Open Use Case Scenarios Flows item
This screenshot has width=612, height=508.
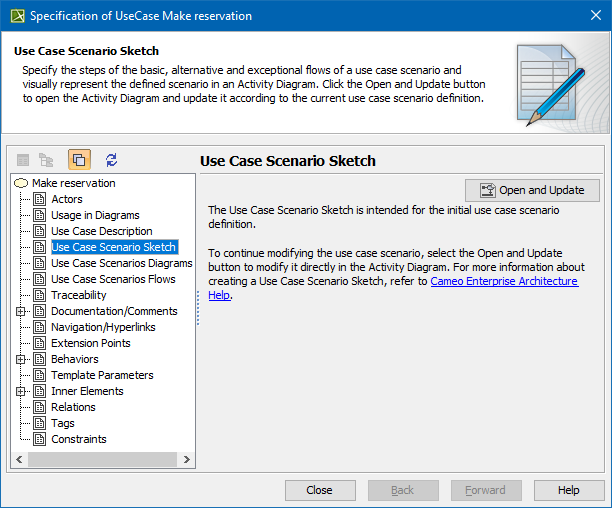(113, 279)
